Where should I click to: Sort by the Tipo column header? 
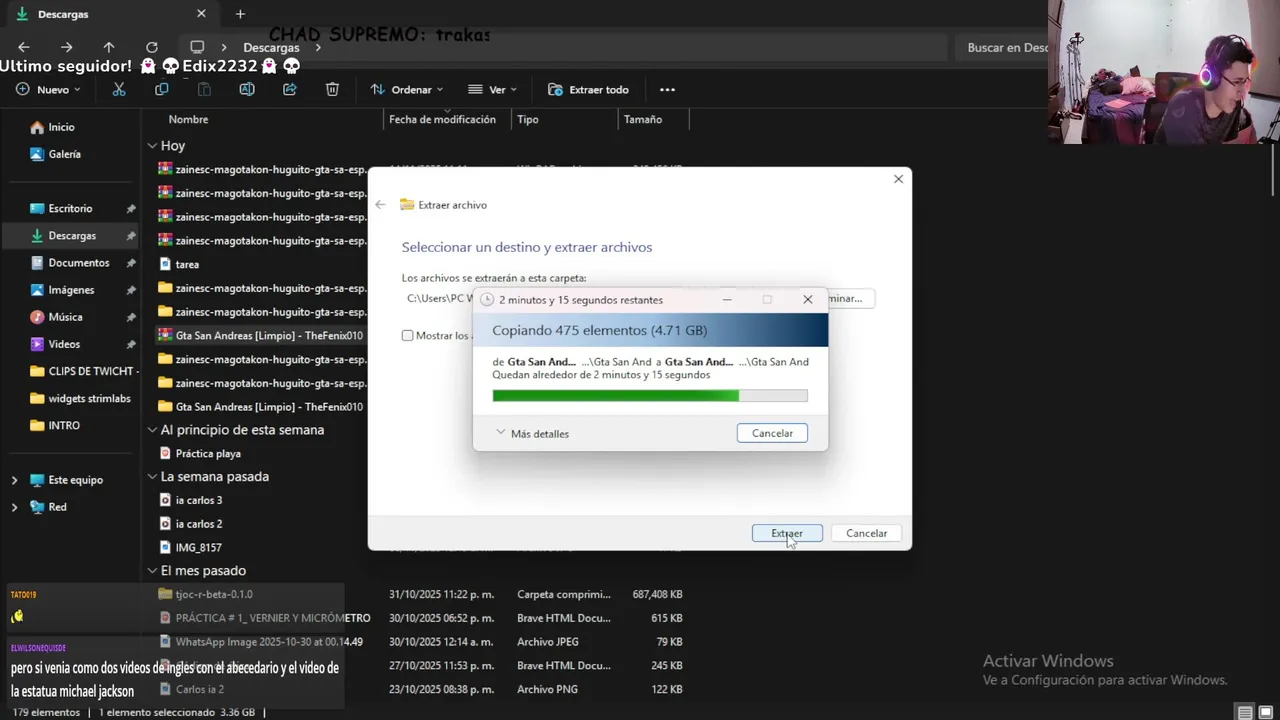pyautogui.click(x=528, y=119)
